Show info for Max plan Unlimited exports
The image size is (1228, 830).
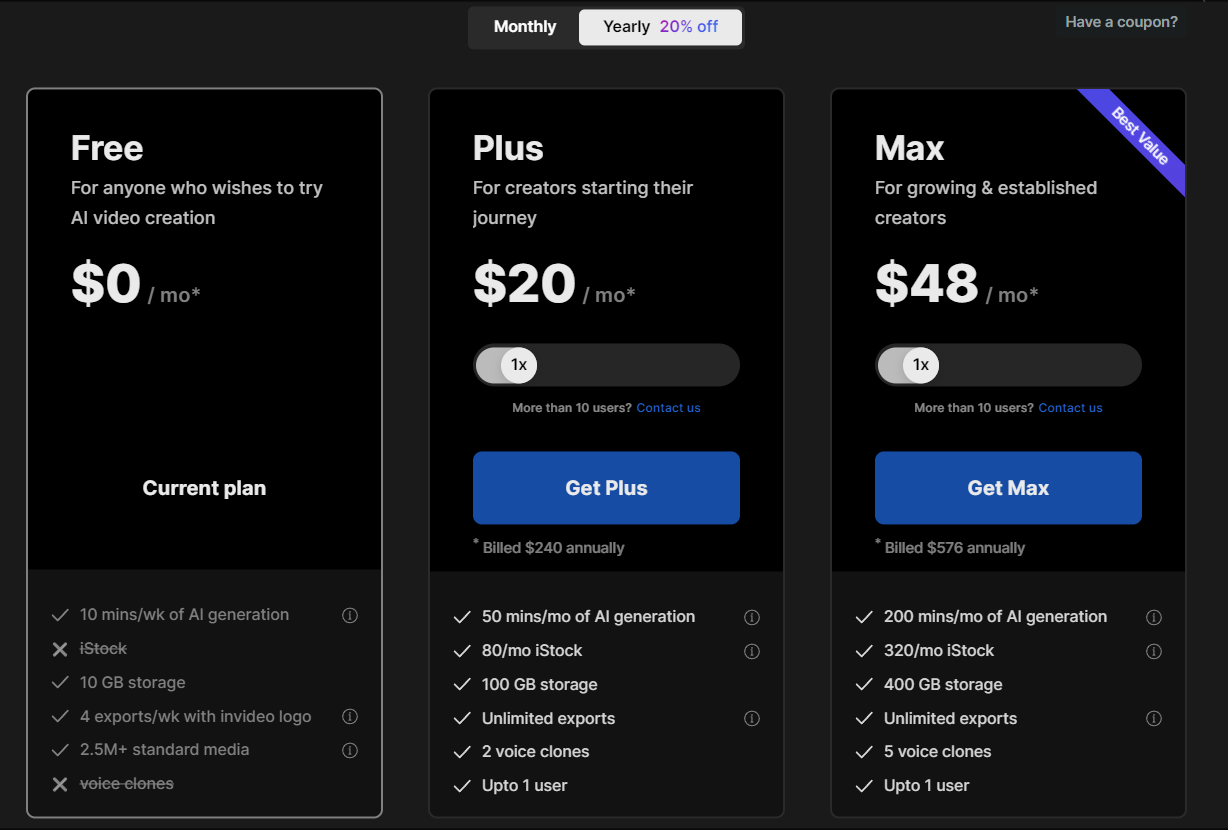click(x=1154, y=719)
